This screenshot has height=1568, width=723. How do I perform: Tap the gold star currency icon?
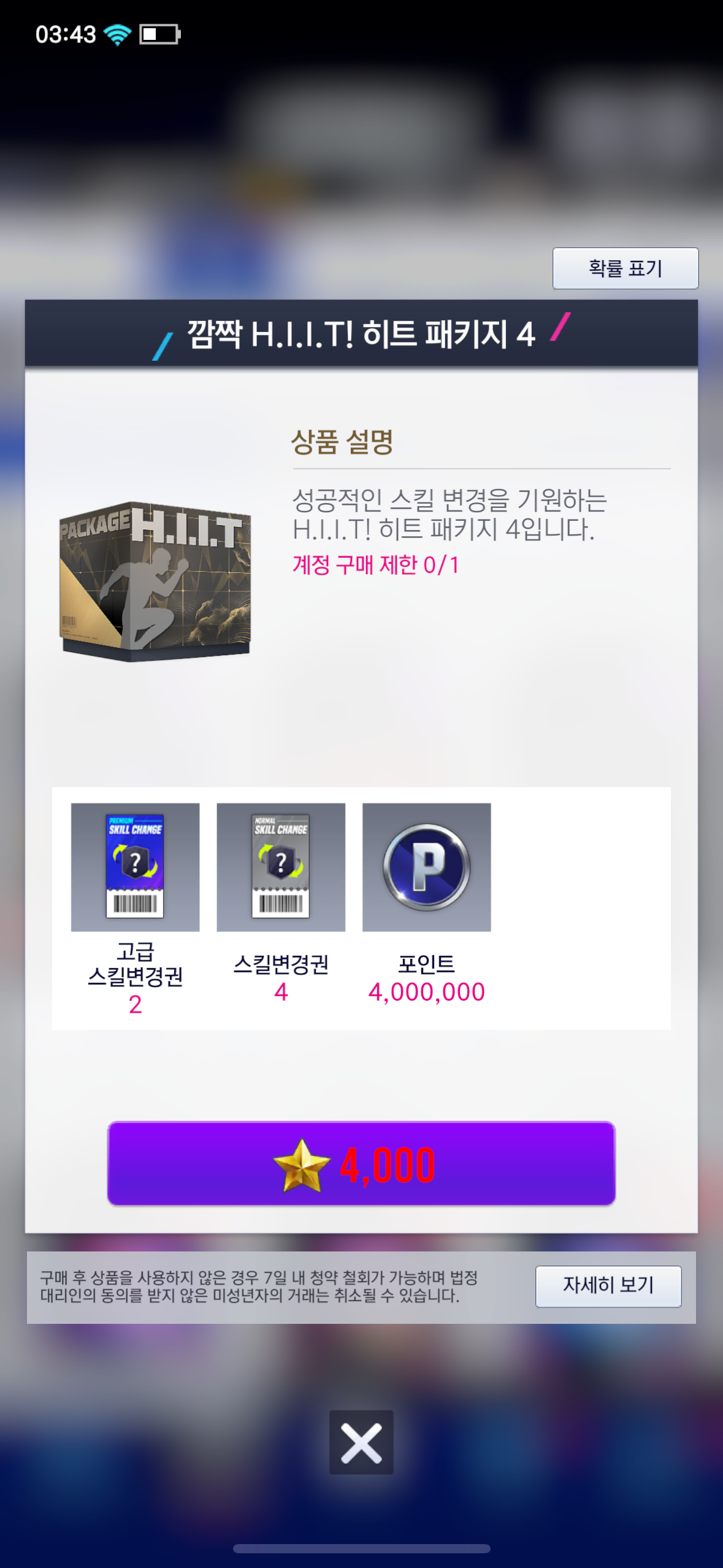pos(301,1166)
